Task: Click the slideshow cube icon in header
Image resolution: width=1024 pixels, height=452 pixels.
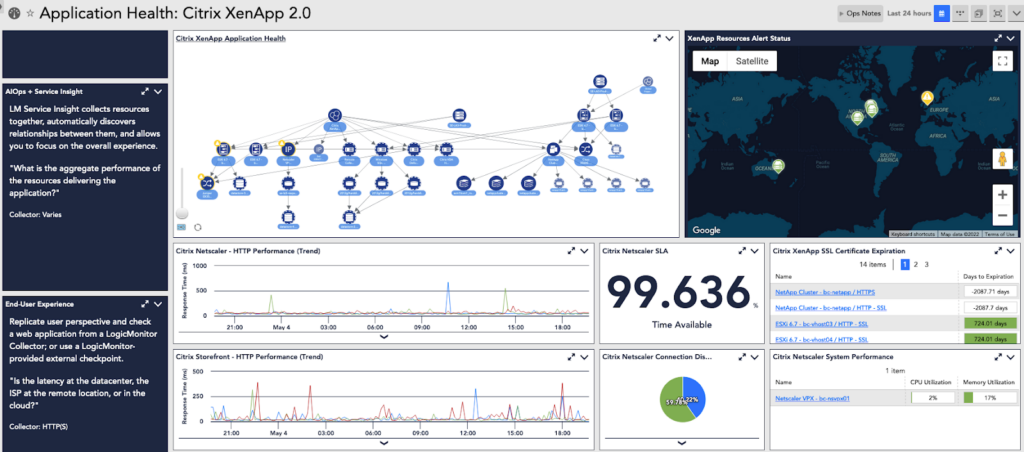Action: coord(978,13)
